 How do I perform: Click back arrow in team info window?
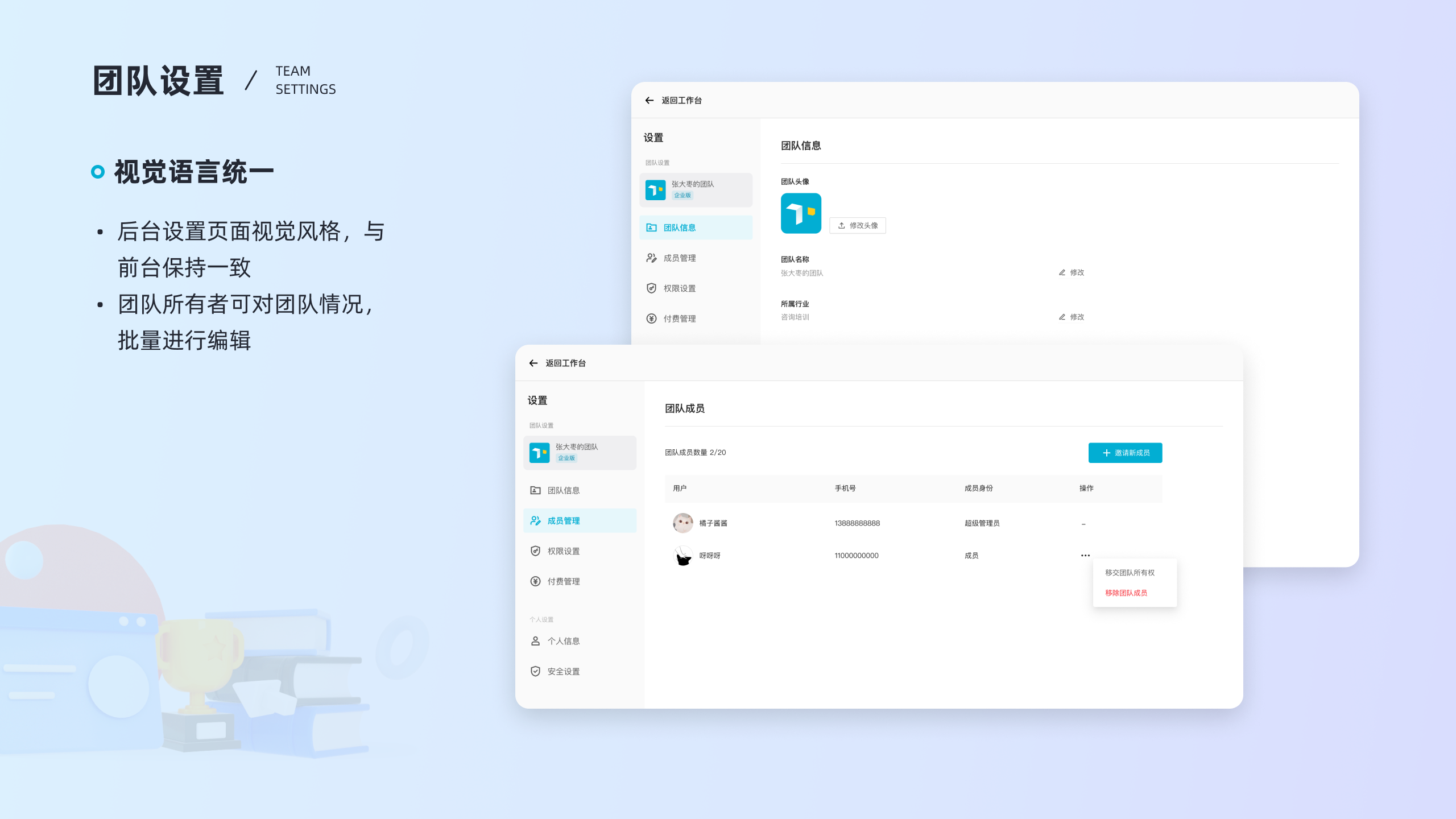tap(650, 101)
